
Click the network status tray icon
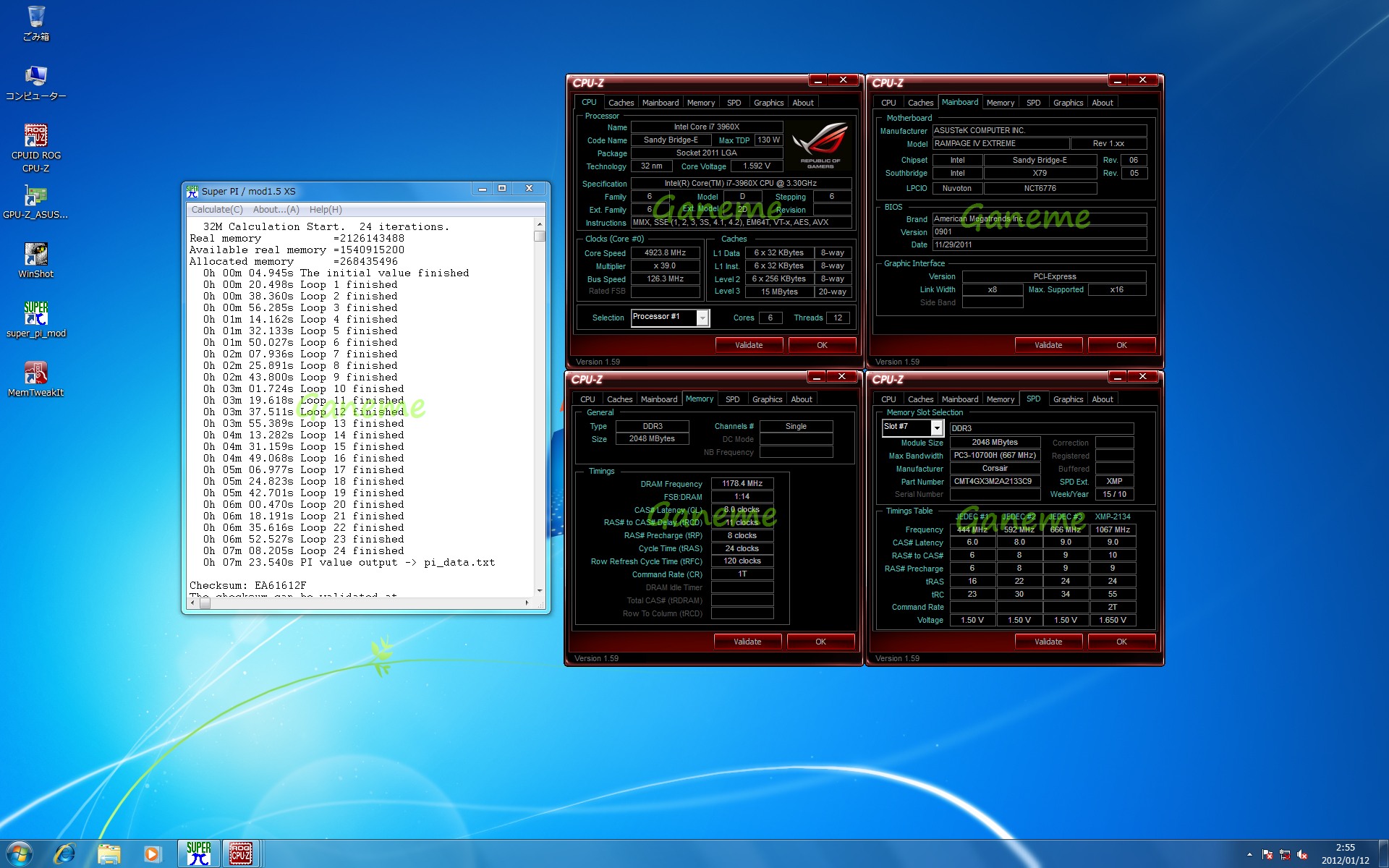[x=1285, y=854]
